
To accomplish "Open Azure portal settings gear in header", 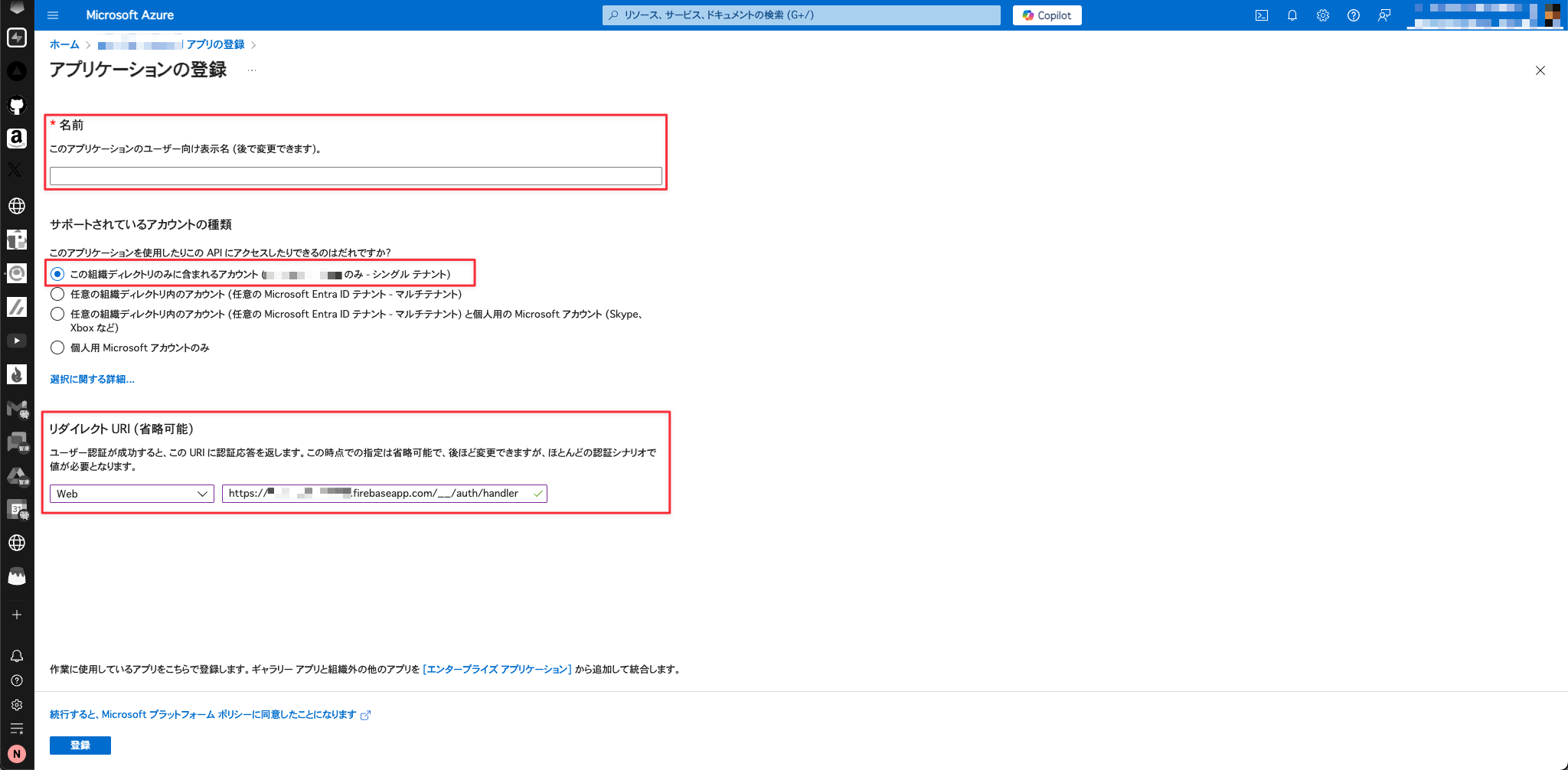I will point(1323,15).
